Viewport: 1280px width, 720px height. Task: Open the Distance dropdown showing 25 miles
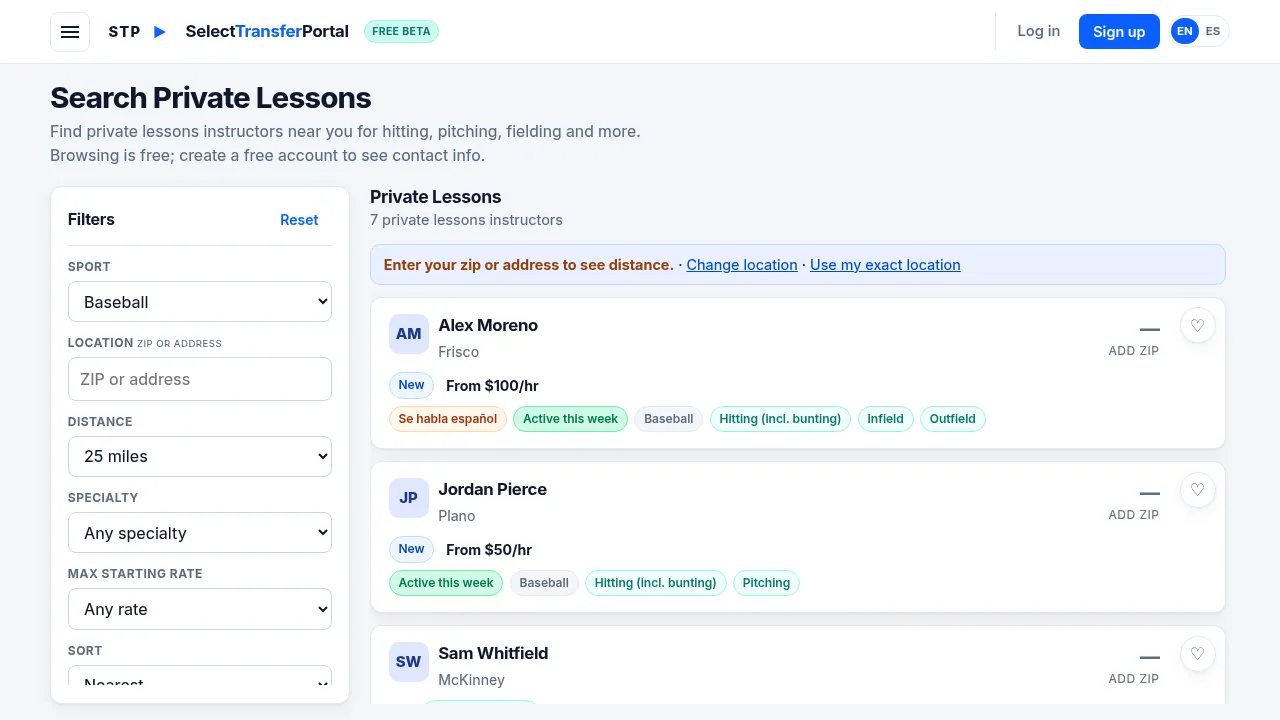click(x=200, y=456)
